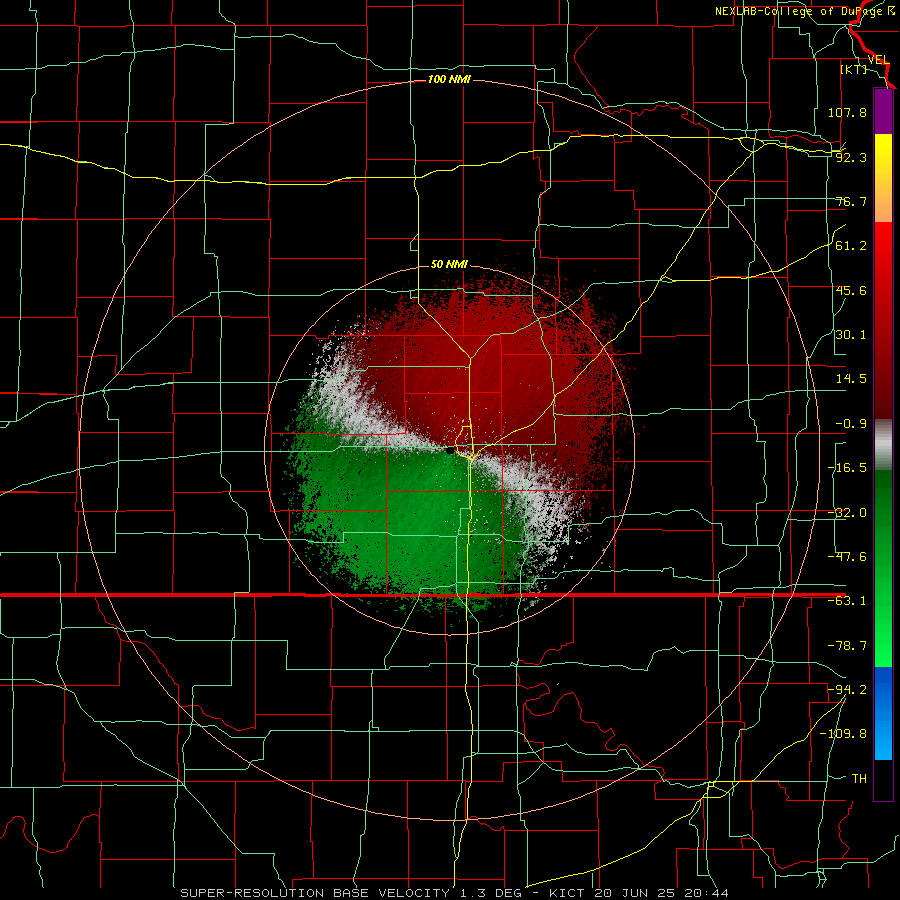The width and height of the screenshot is (900, 900).
Task: Click the purple segment of velocity color bar
Action: (x=883, y=111)
